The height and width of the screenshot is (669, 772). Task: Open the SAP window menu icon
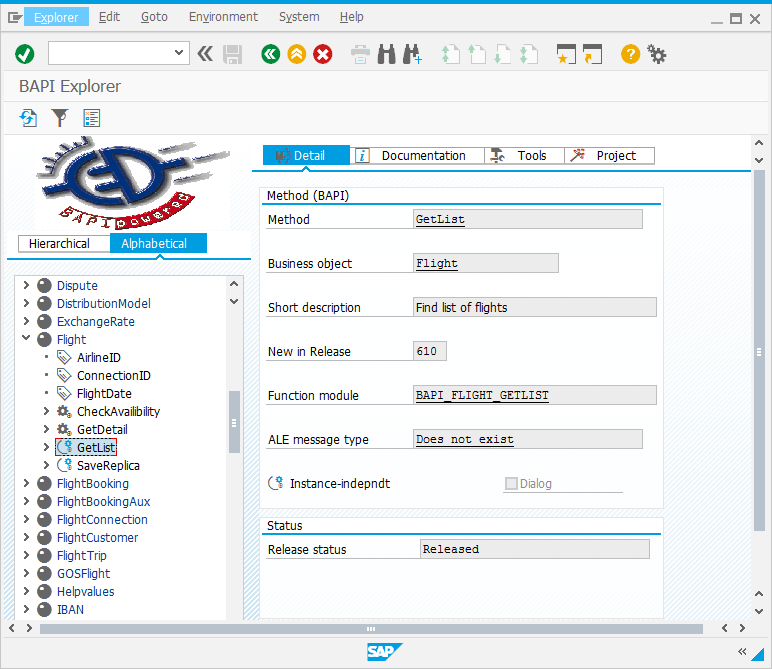[14, 18]
